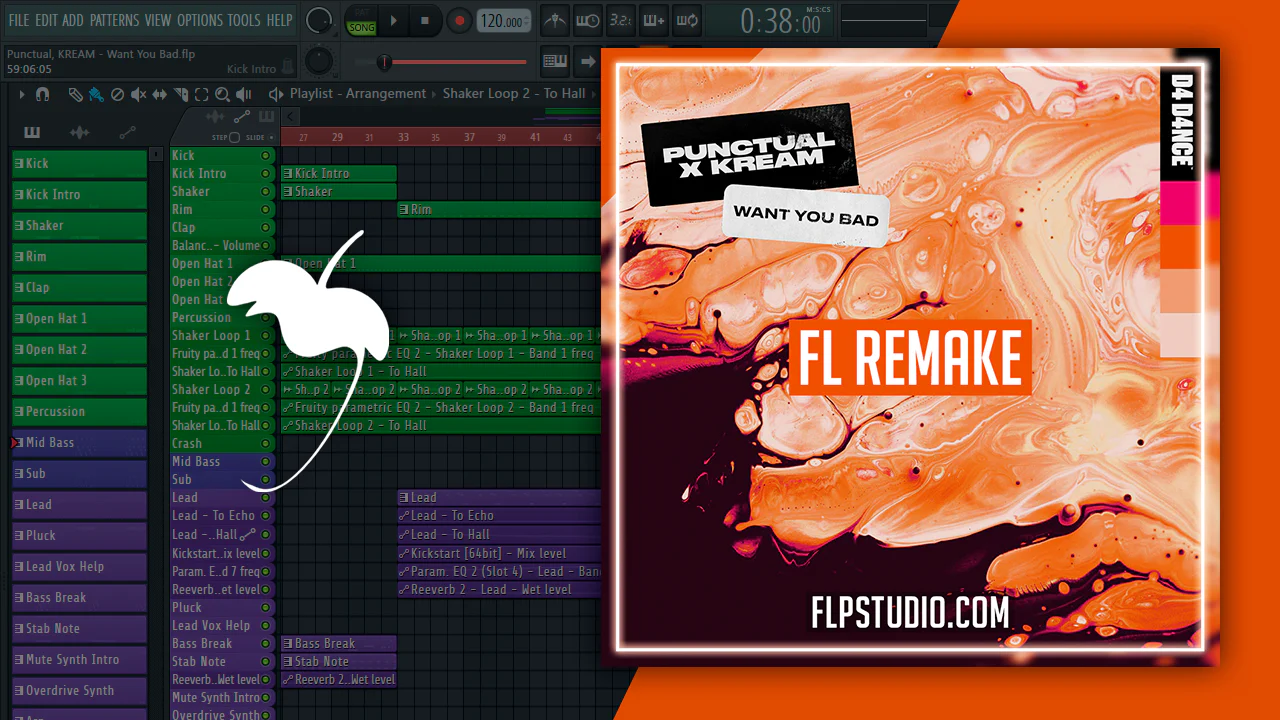
Task: Open the OPTIONS menu
Action: (200, 20)
